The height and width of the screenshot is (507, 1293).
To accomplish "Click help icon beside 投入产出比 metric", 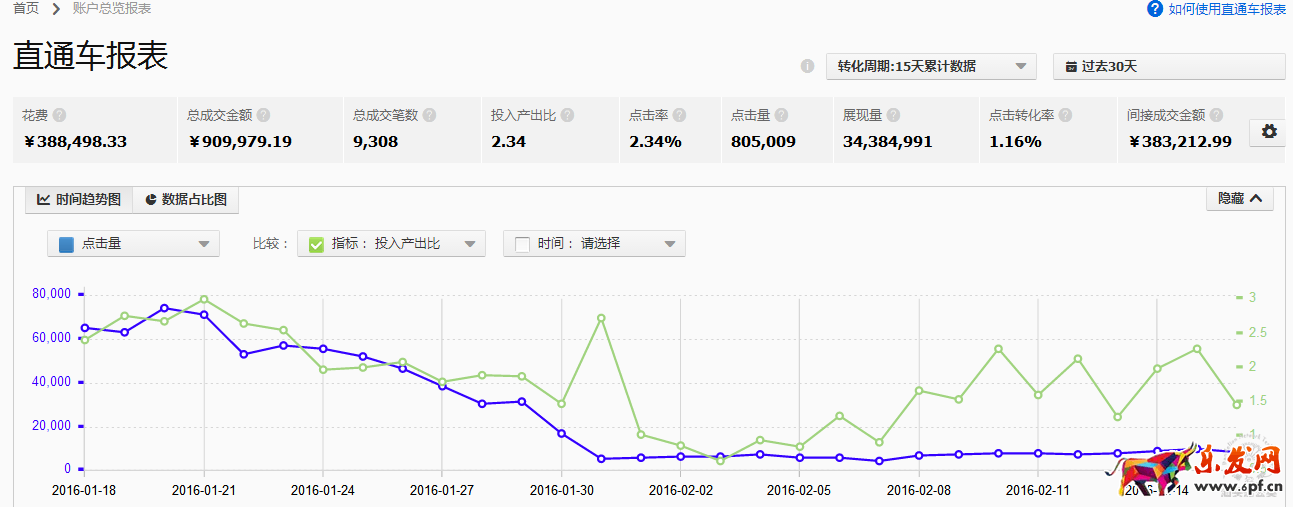I will click(567, 115).
